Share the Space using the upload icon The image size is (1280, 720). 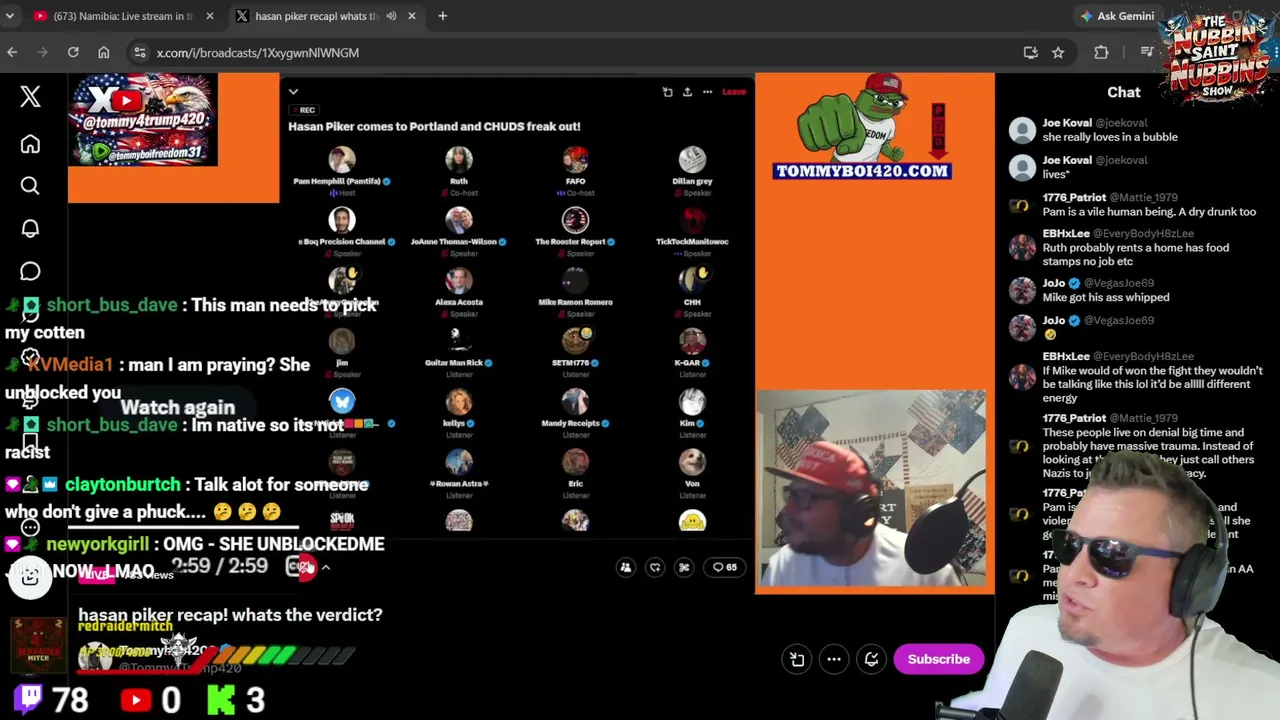(x=687, y=92)
